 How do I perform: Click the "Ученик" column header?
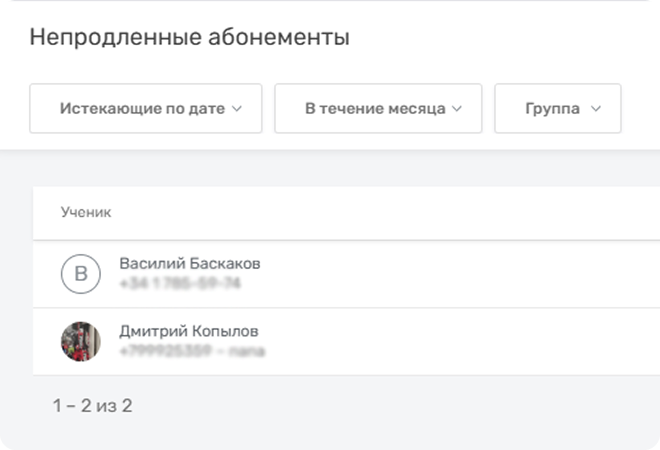point(86,212)
